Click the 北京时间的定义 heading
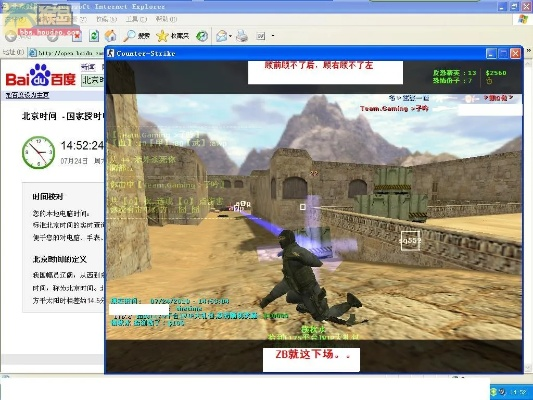 [60, 260]
